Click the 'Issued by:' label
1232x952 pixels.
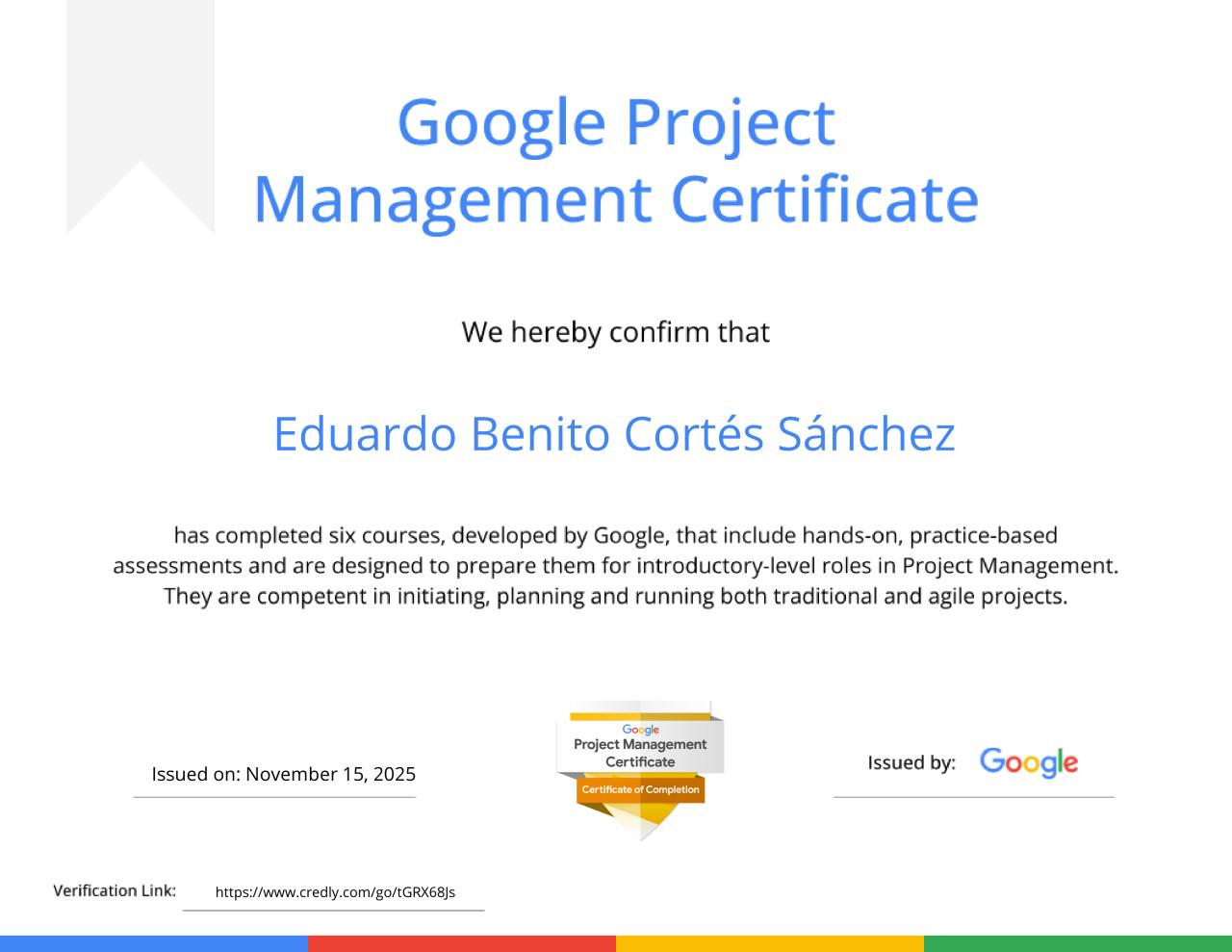911,762
